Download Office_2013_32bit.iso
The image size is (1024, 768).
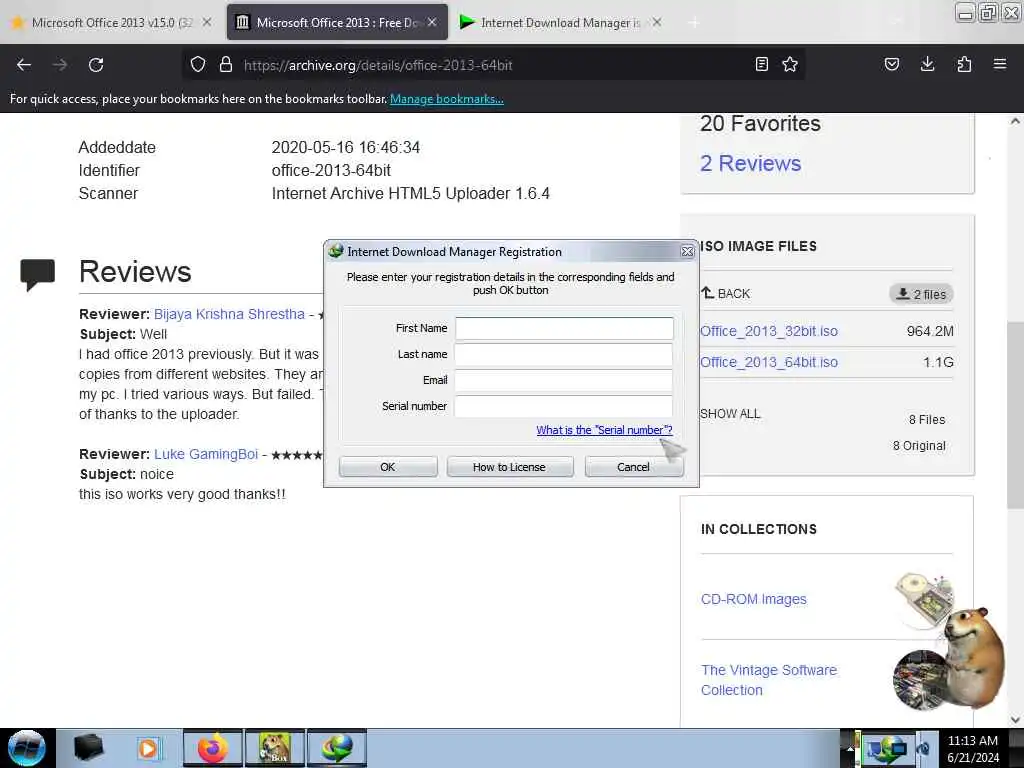point(769,331)
